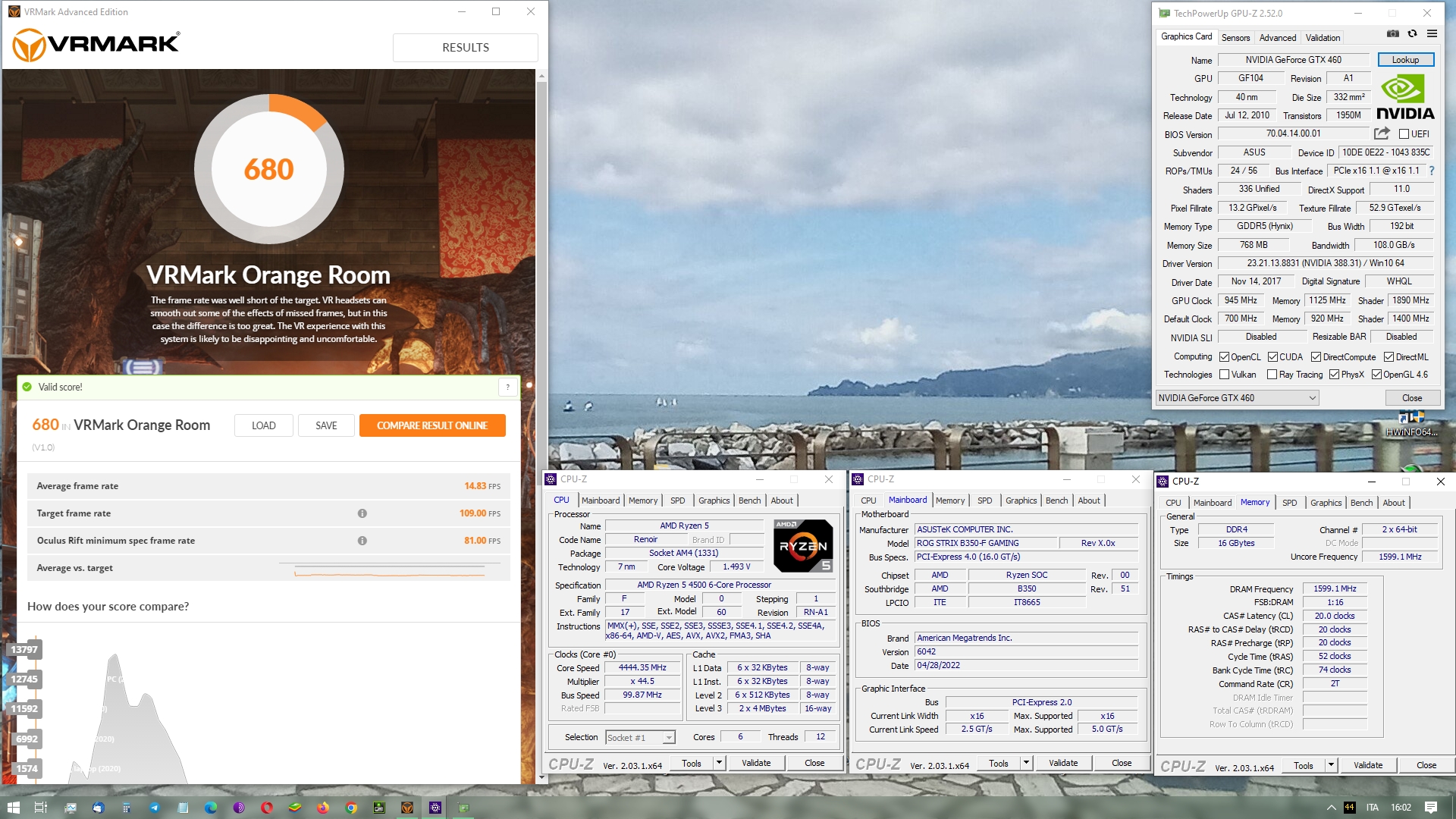The width and height of the screenshot is (1456, 819).
Task: Click the down arrow of VRMark scrollbar
Action: tap(541, 777)
